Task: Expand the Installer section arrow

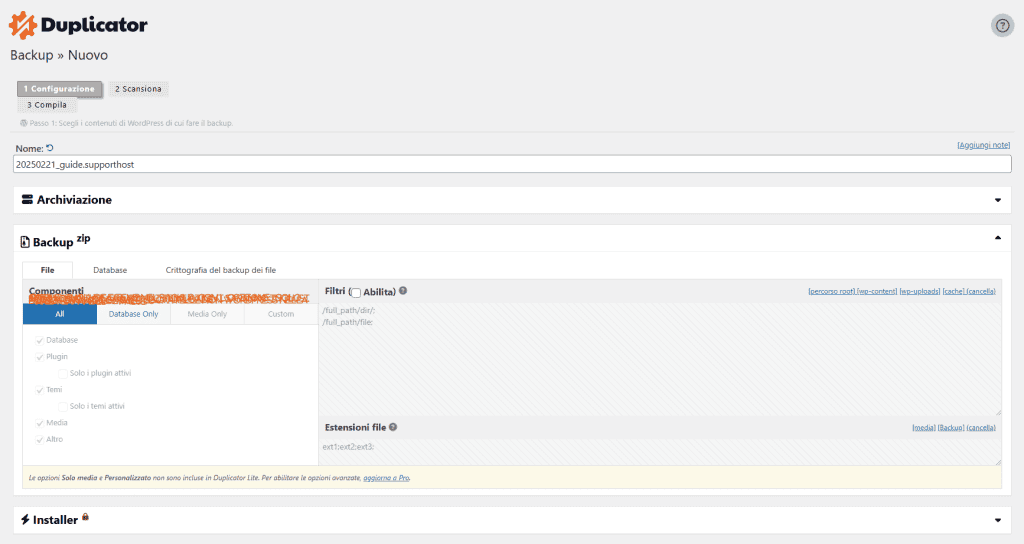Action: (x=998, y=520)
